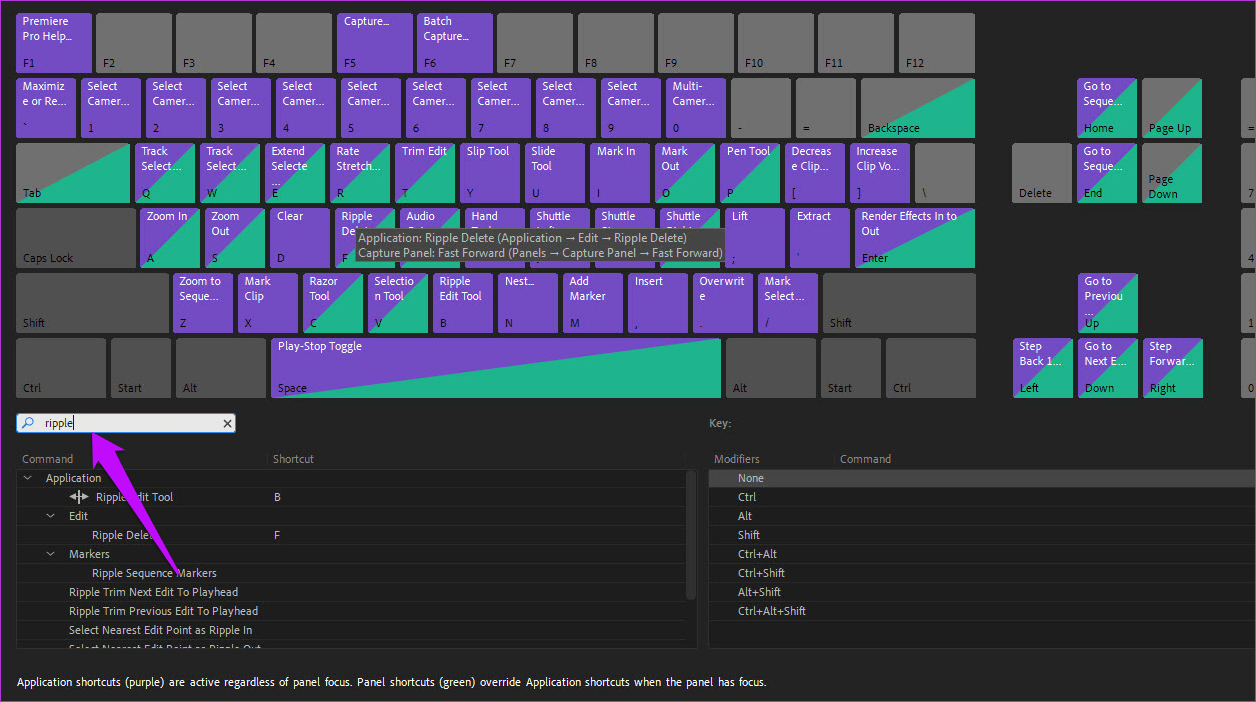Screen dimensions: 1256x702
Task: Click the Shortcut column header
Action: coord(293,459)
